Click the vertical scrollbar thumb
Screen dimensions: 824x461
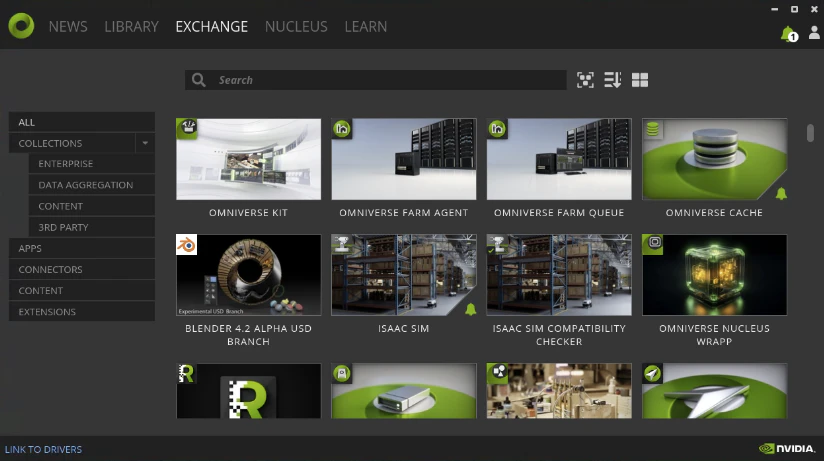pyautogui.click(x=810, y=132)
